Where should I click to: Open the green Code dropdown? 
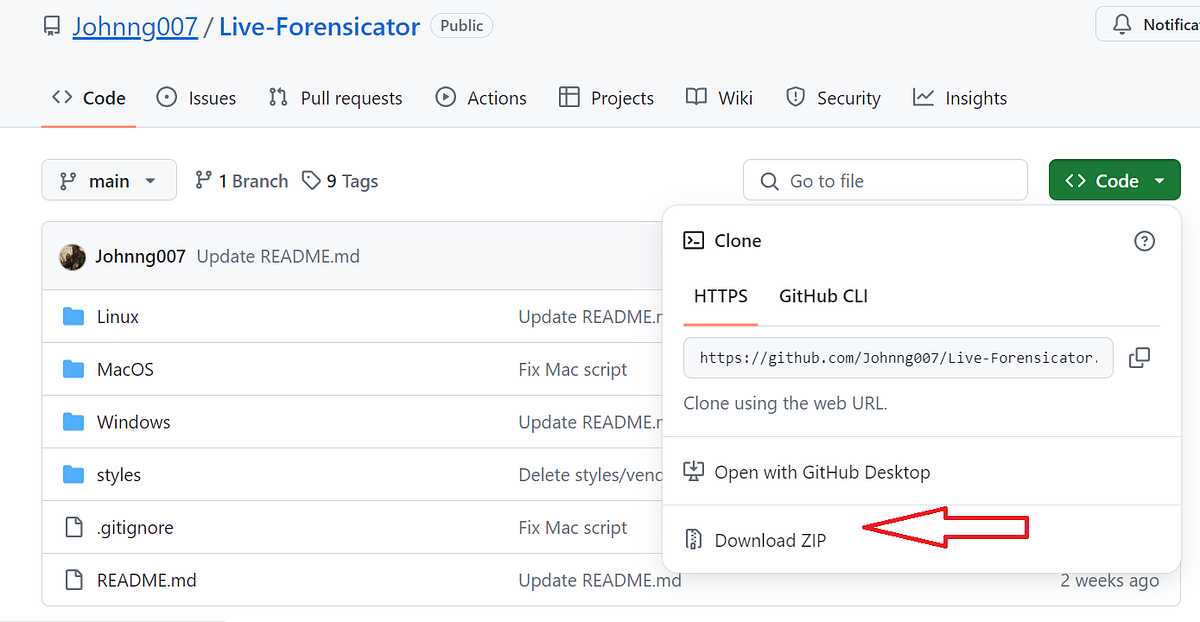click(x=1114, y=180)
